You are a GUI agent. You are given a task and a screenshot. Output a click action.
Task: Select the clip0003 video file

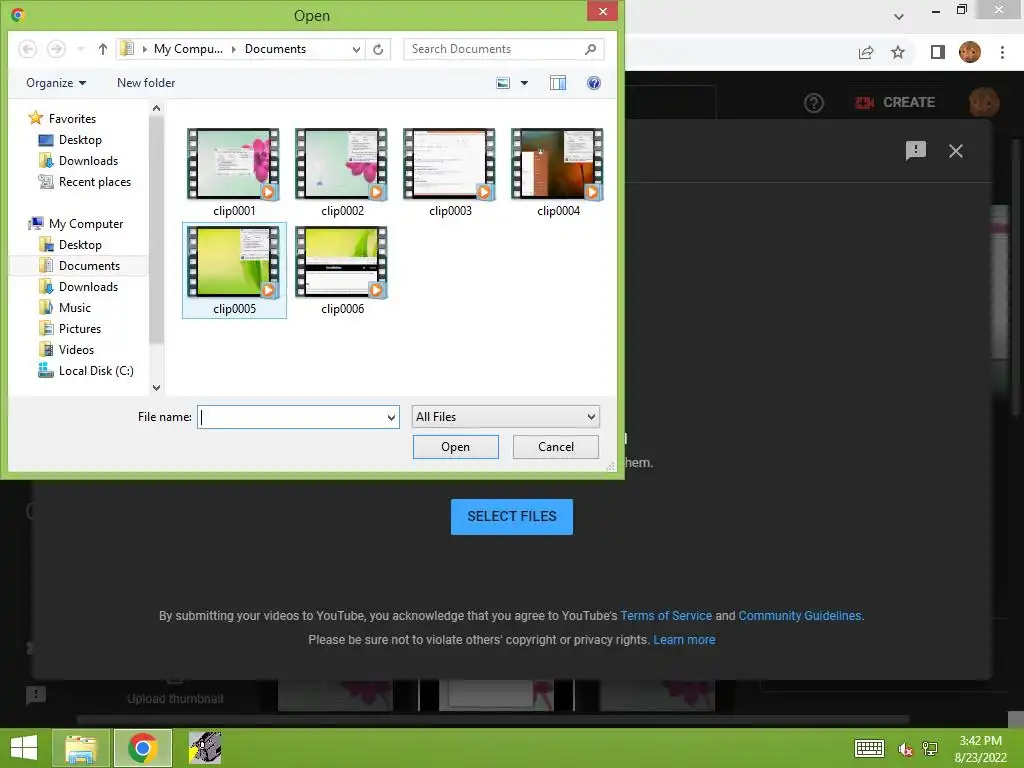(450, 172)
